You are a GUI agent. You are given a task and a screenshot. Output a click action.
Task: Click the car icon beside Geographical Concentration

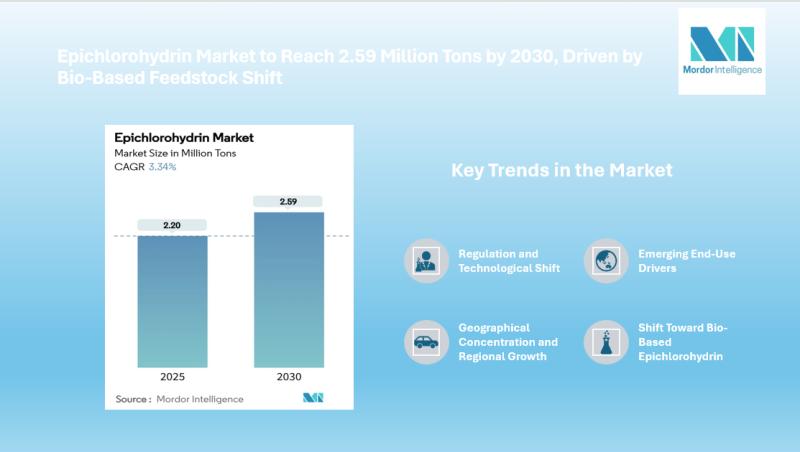427,342
